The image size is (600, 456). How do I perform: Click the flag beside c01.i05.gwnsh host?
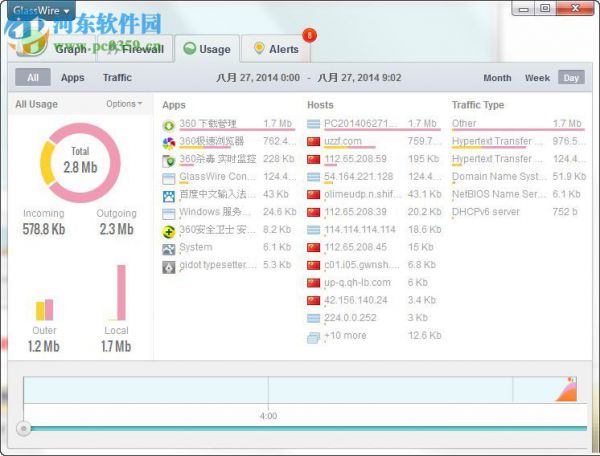313,265
